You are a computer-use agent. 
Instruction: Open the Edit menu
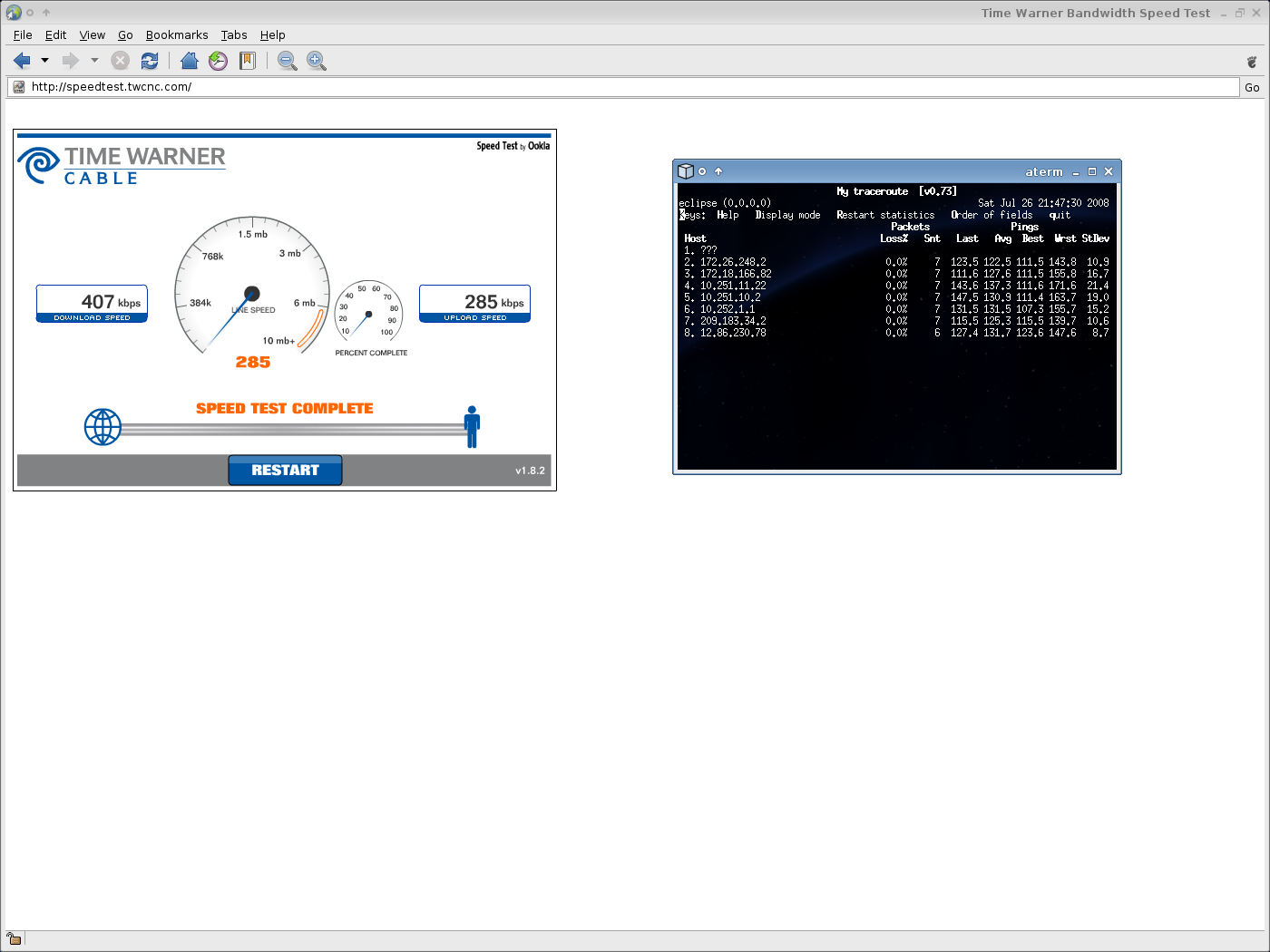click(x=55, y=35)
